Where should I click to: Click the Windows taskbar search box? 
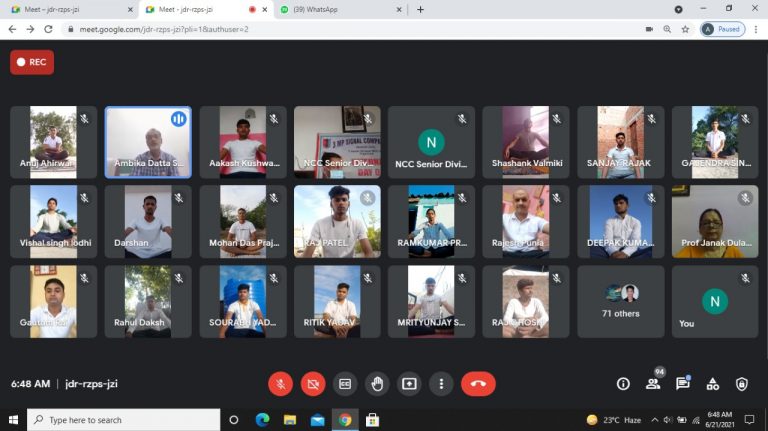123,420
